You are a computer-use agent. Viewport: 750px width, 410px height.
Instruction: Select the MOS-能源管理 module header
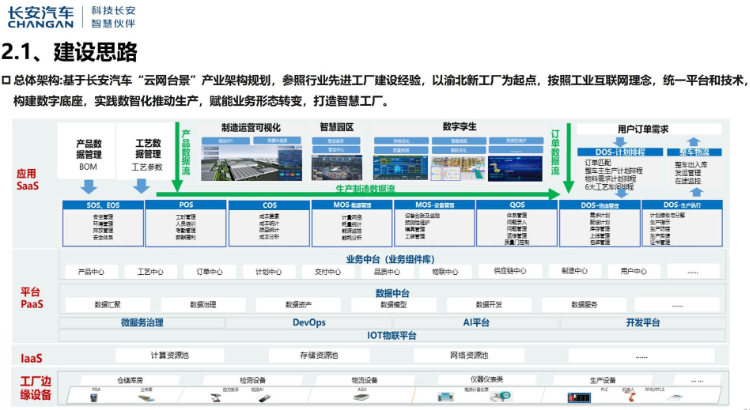(352, 205)
